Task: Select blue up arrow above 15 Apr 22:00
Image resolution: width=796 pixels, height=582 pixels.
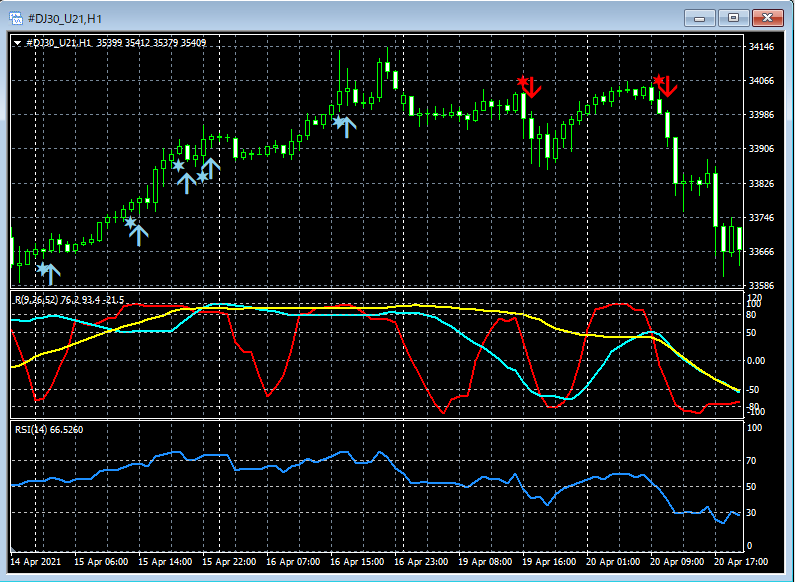Action: (210, 167)
